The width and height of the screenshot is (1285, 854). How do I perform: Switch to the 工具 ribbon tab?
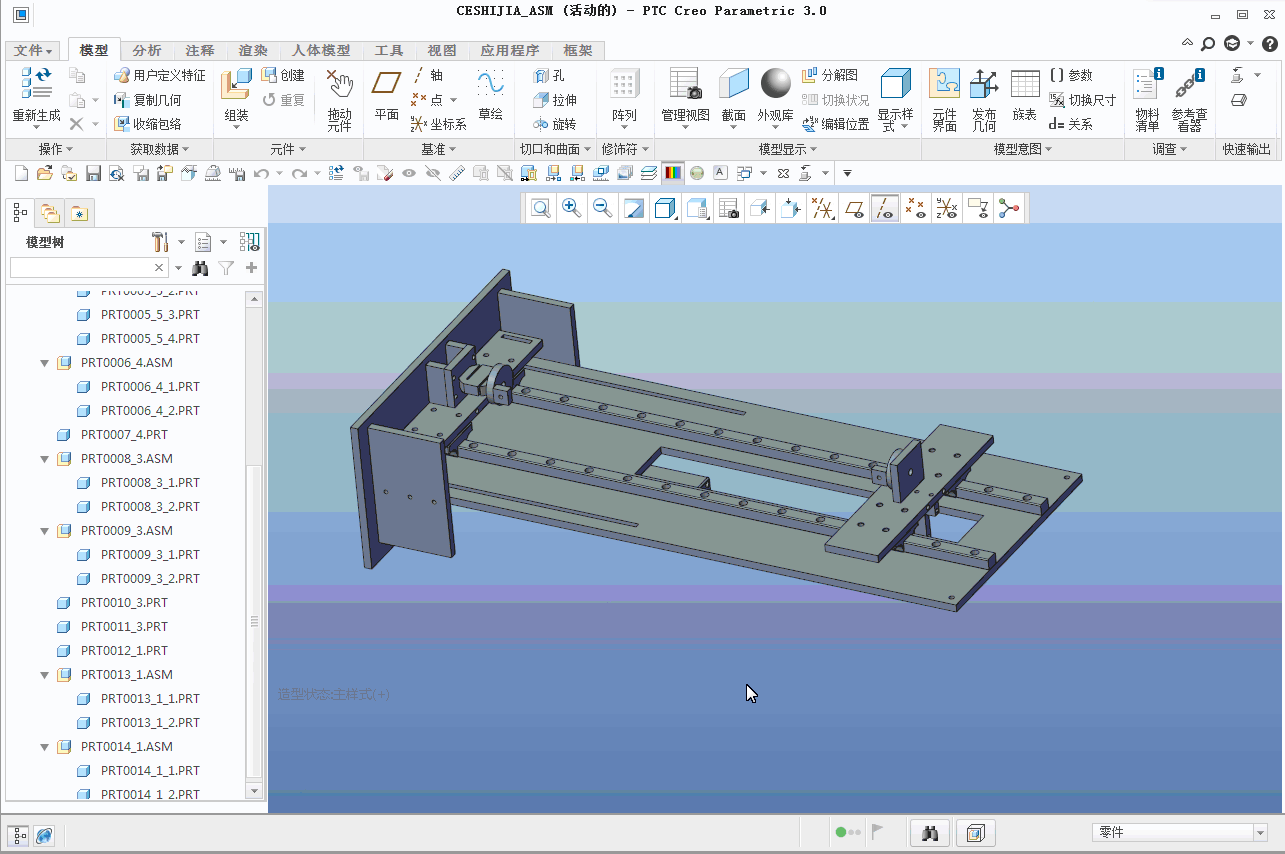click(x=389, y=51)
